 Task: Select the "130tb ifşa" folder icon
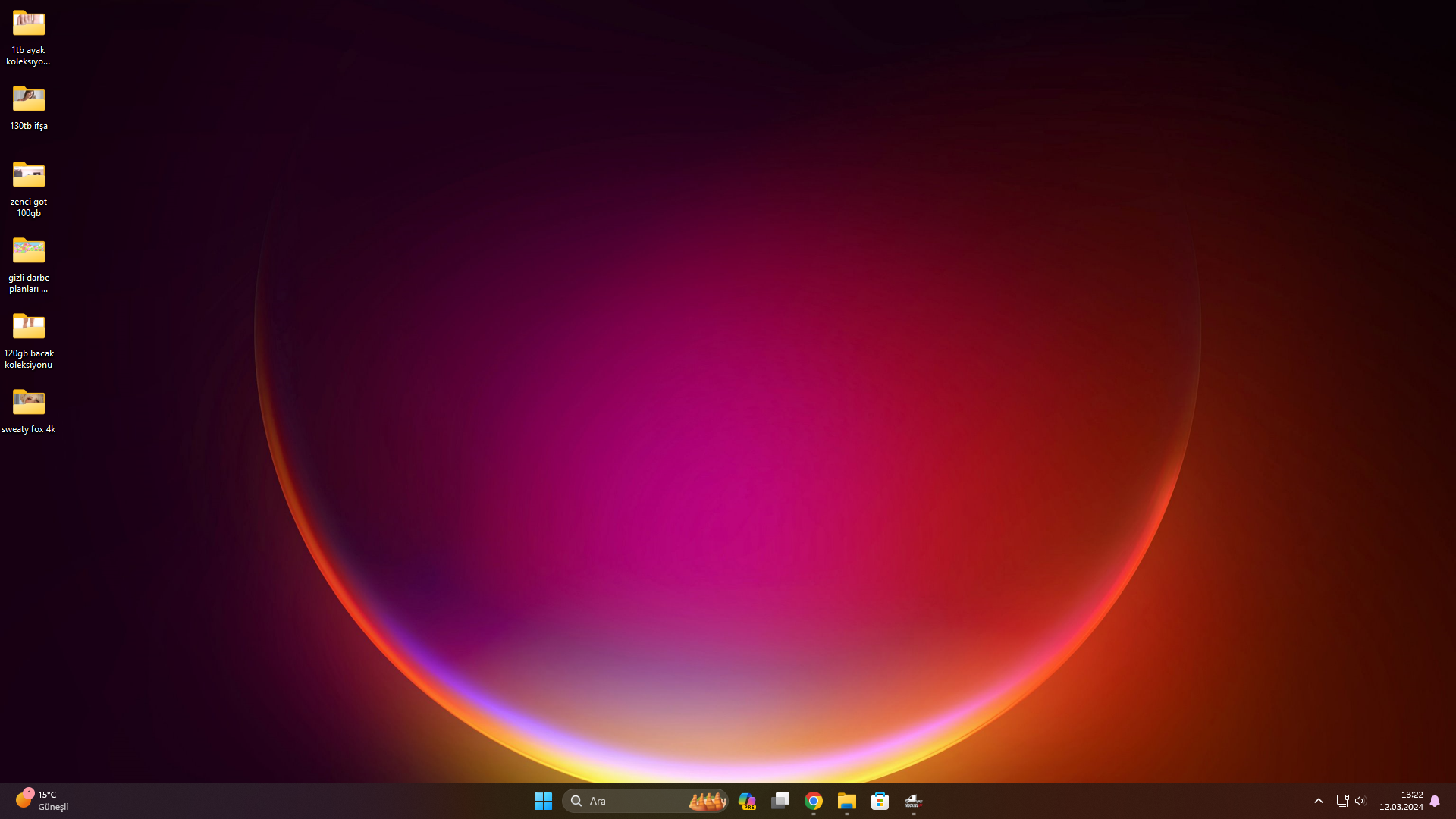(x=29, y=99)
